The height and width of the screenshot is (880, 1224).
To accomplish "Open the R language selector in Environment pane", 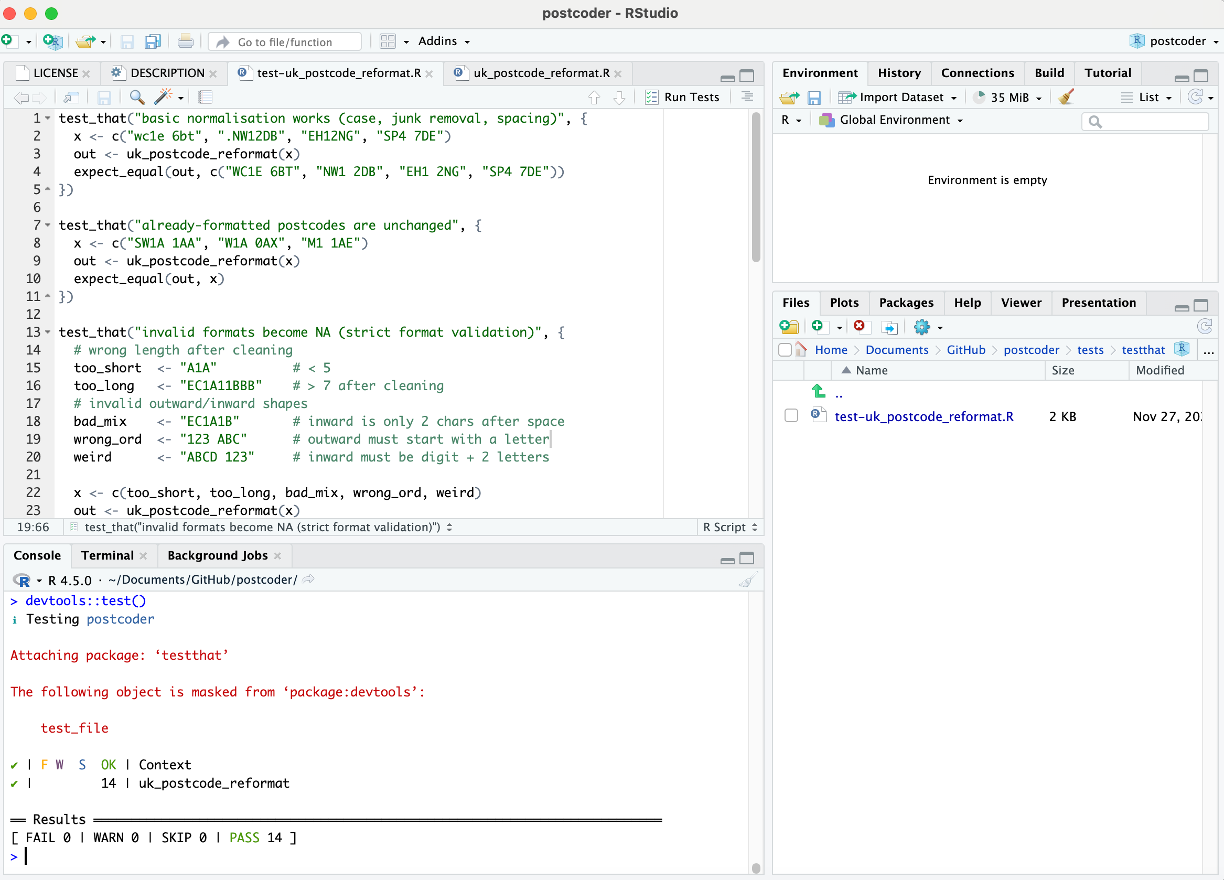I will [x=791, y=120].
